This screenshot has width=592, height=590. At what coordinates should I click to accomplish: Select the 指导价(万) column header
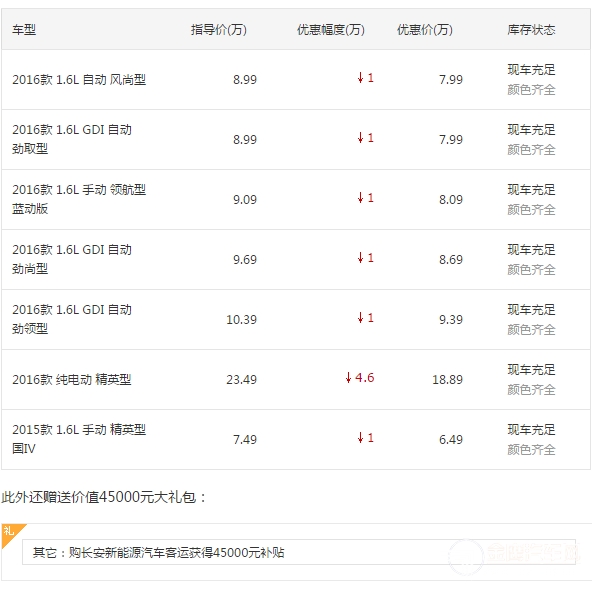[x=219, y=30]
